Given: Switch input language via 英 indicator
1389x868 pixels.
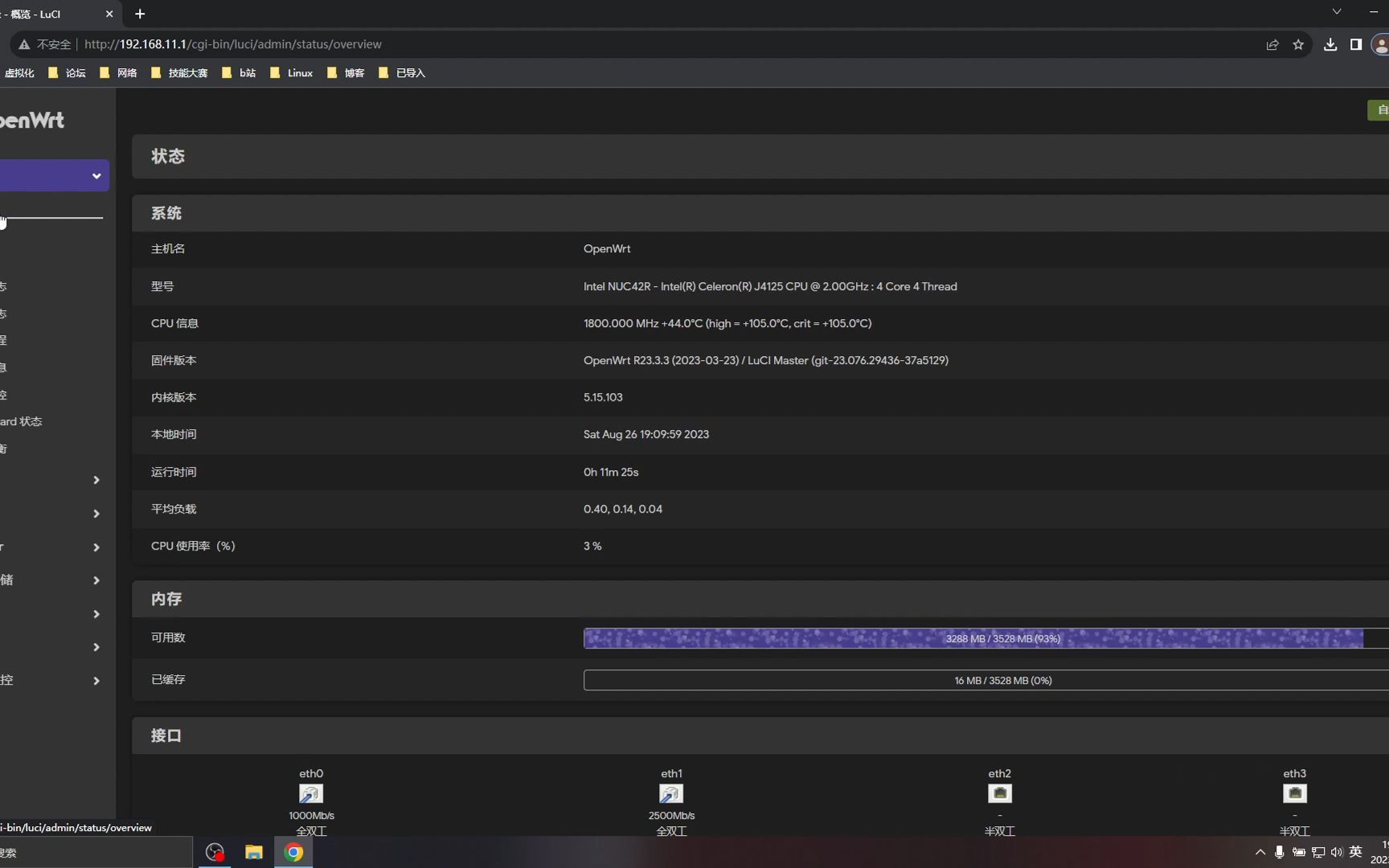Looking at the screenshot, I should (1356, 852).
